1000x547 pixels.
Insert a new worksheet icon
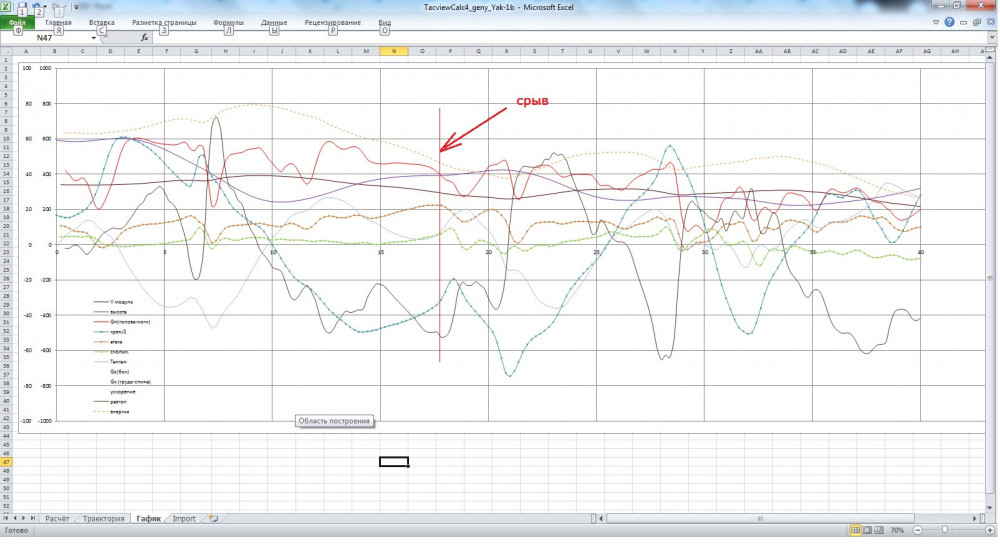point(213,519)
